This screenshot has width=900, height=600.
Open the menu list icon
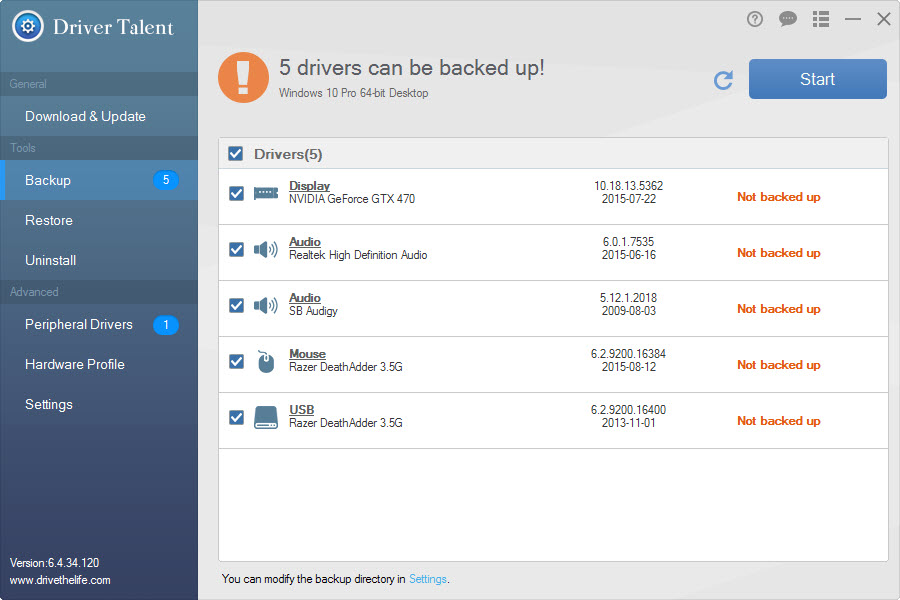[x=821, y=20]
